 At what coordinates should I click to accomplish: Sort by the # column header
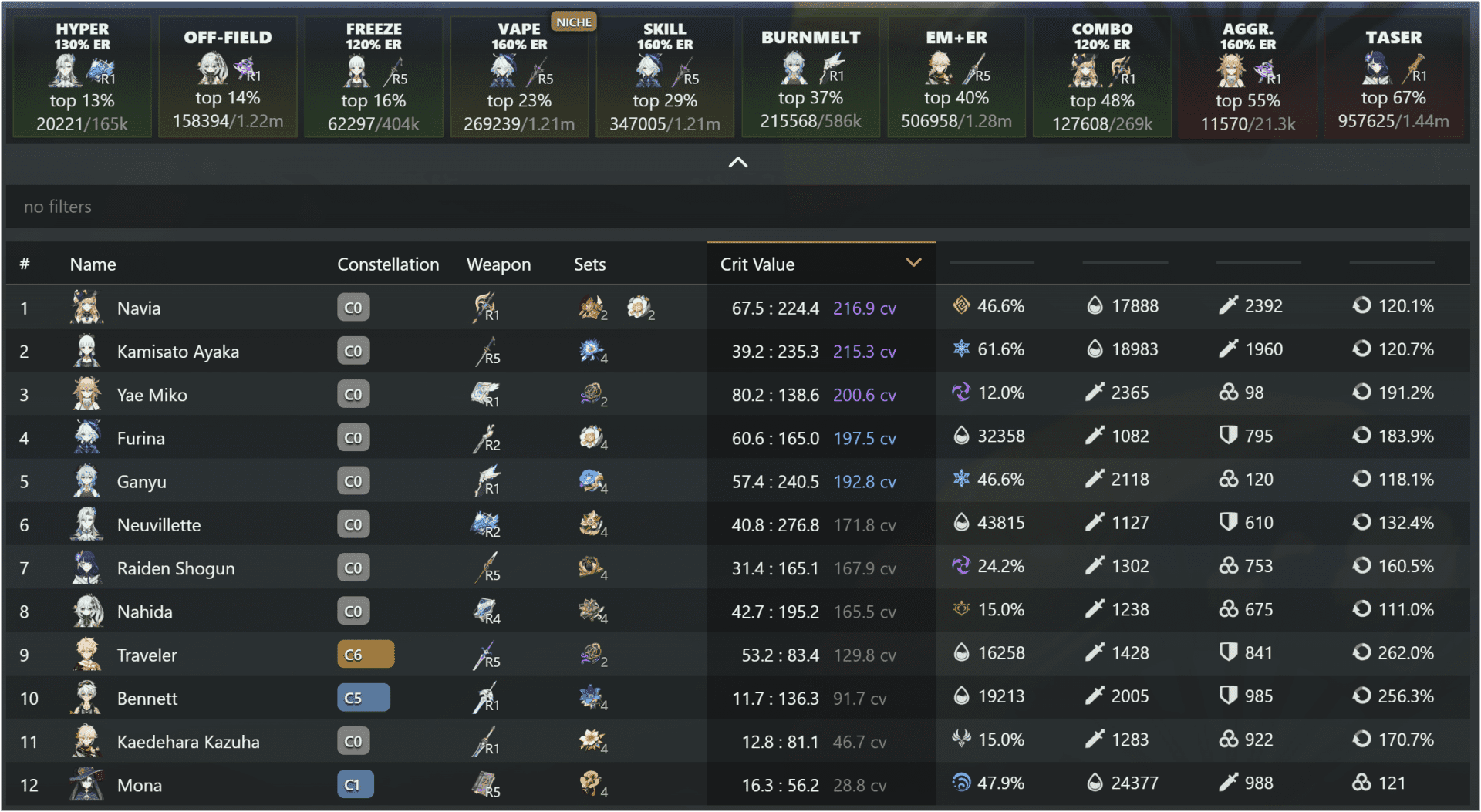point(25,264)
